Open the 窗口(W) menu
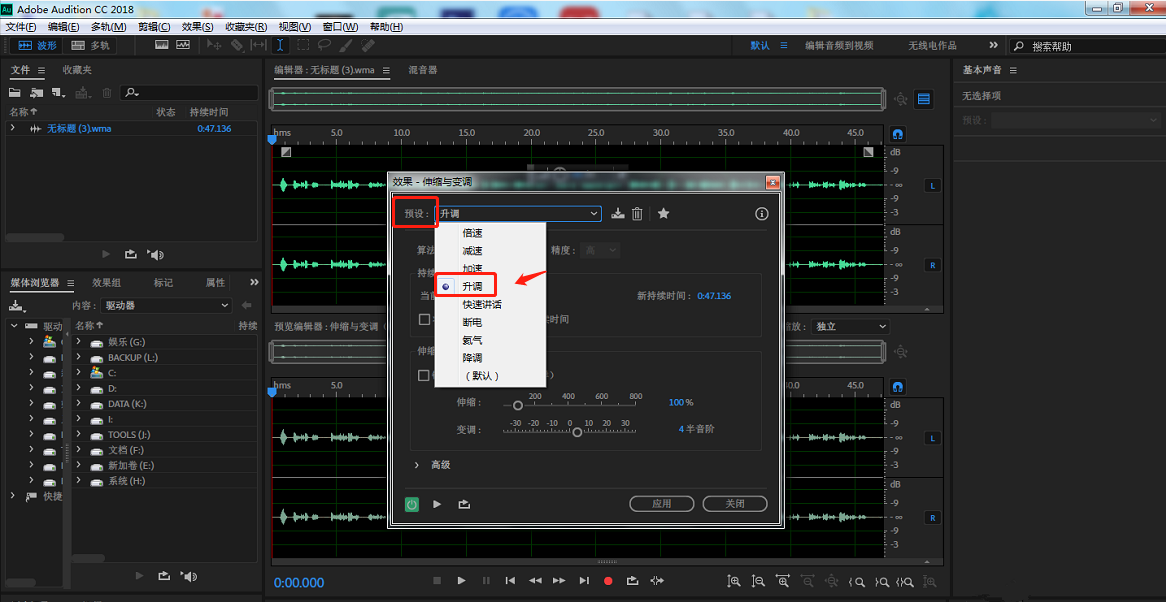Image resolution: width=1166 pixels, height=602 pixels. tap(341, 27)
